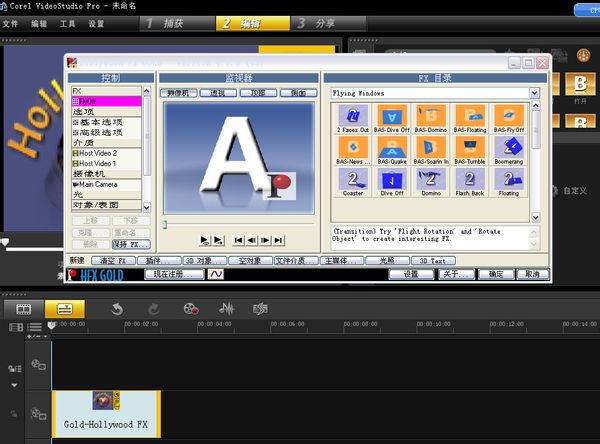Click scroll-down arrow in the control list
Screen dimensions: 600x444
[147, 207]
